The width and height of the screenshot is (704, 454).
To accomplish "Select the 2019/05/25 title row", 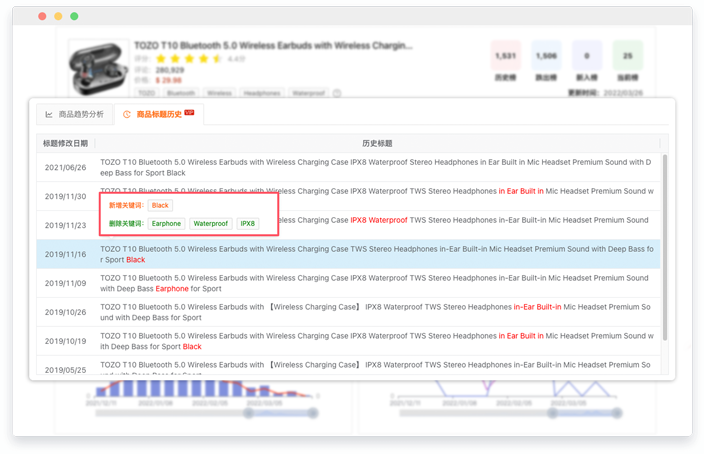I will [348, 366].
